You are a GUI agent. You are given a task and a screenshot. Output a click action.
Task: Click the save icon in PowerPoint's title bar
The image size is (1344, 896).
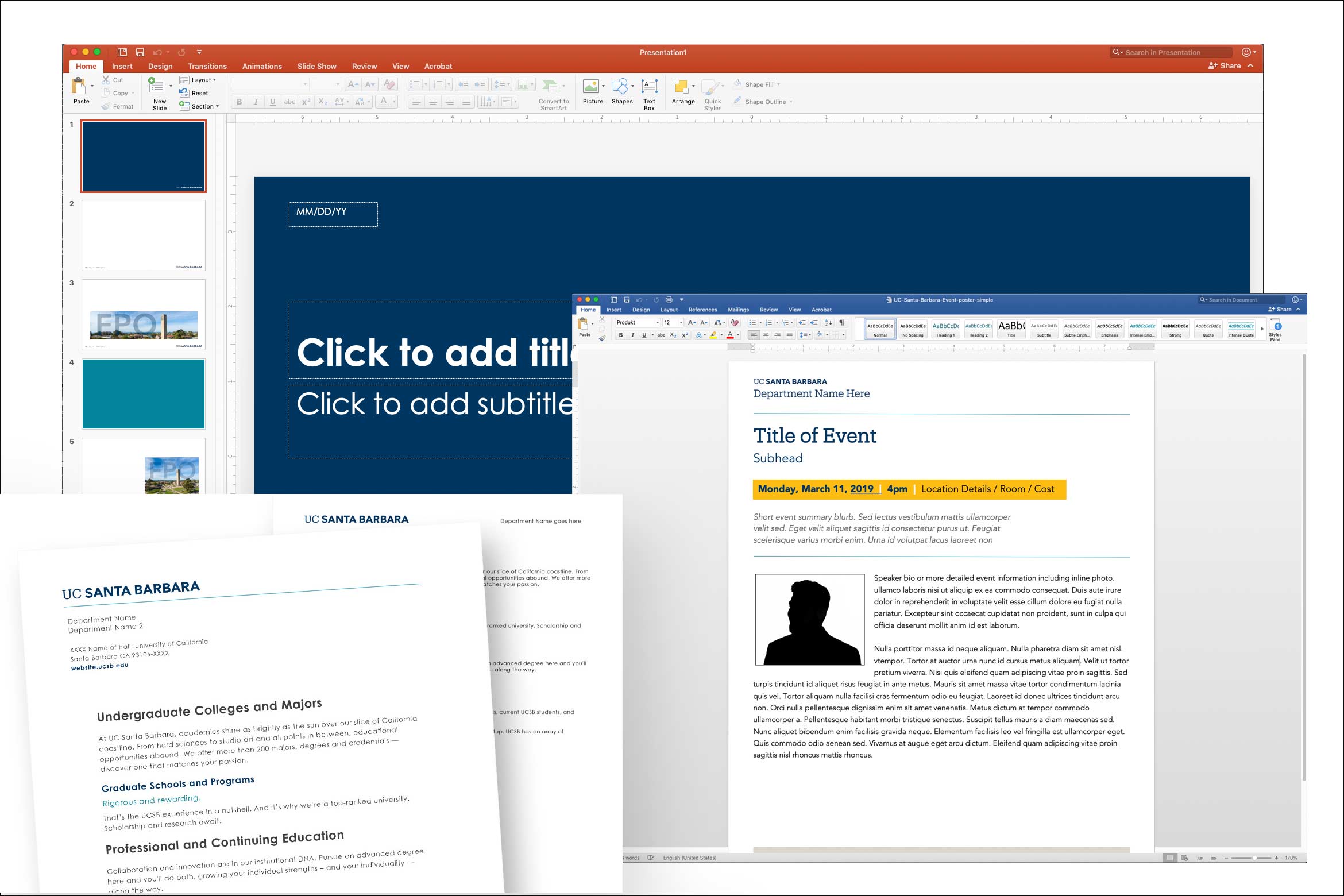click(x=140, y=52)
